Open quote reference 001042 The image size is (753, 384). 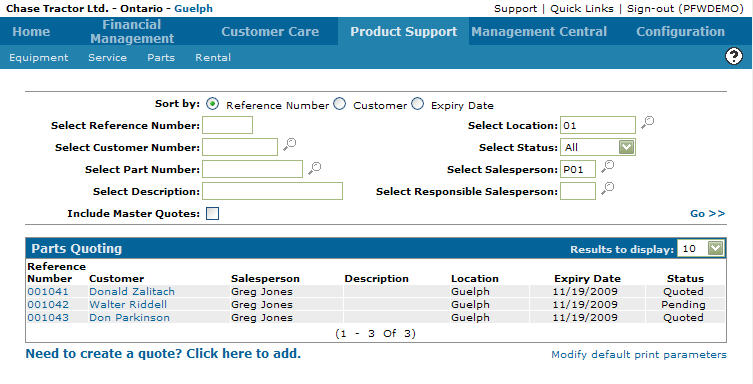click(x=48, y=304)
